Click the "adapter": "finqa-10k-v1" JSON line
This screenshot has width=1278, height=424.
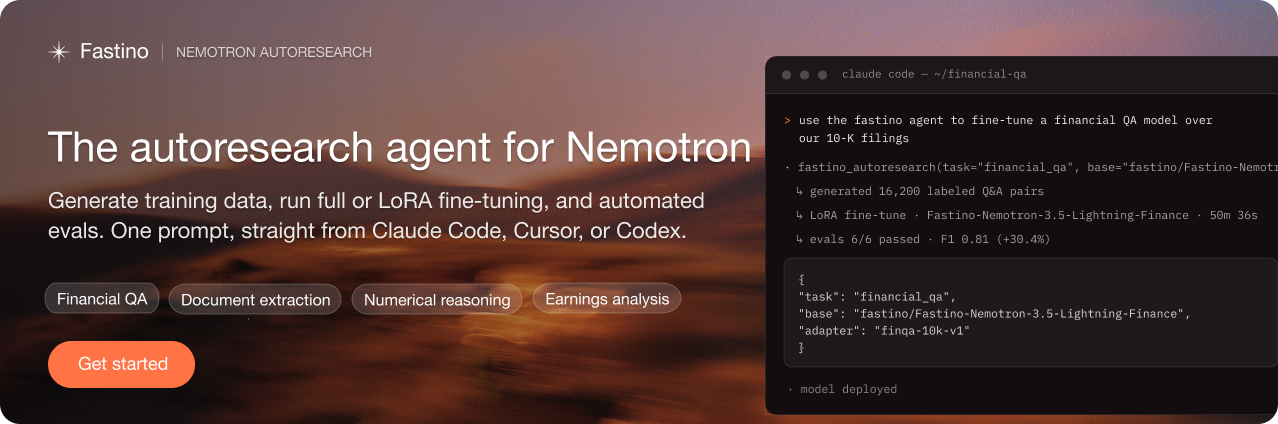click(884, 330)
